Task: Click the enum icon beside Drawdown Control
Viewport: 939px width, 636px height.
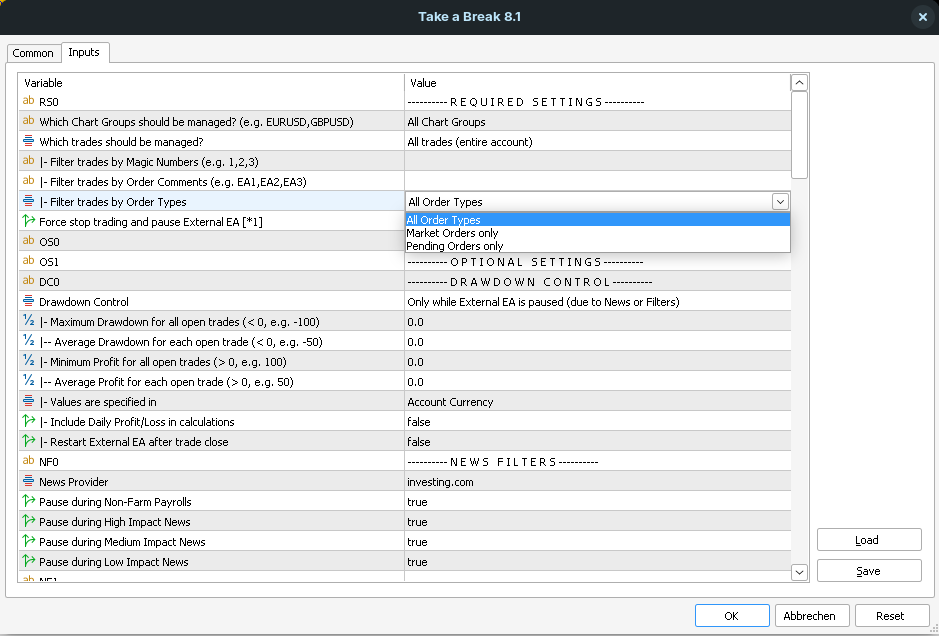Action: coord(28,302)
